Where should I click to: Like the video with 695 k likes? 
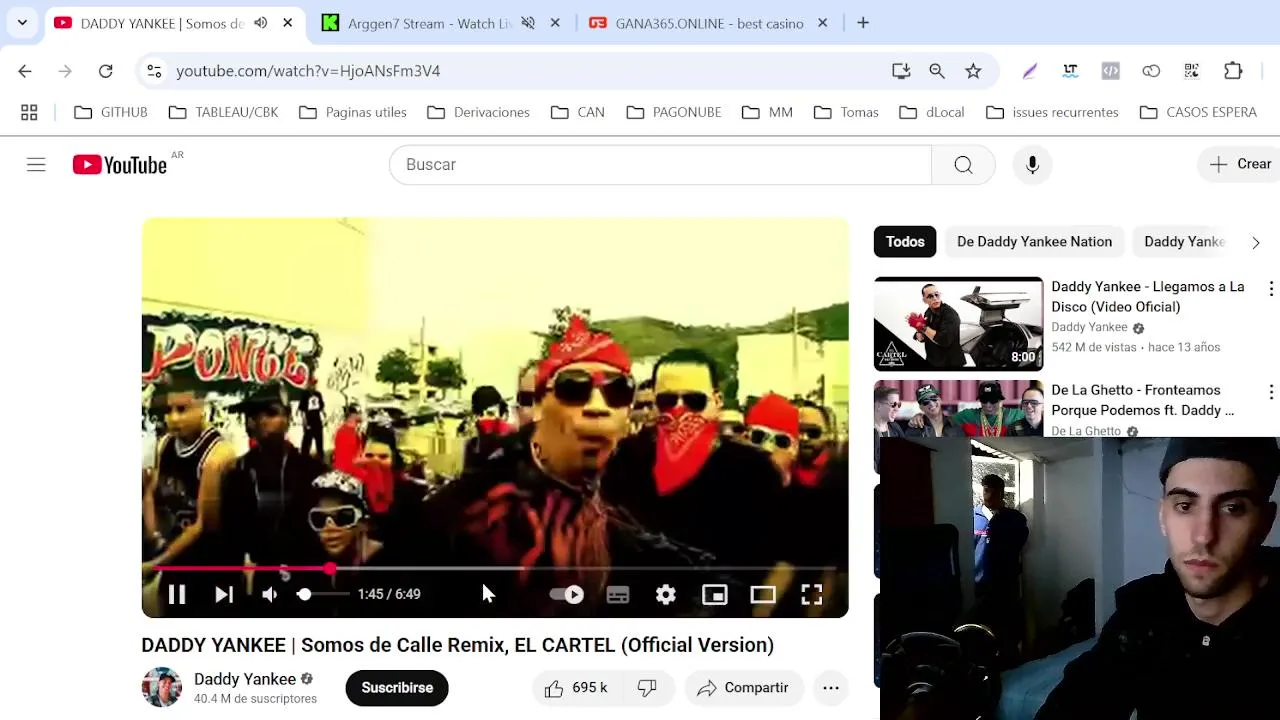click(x=576, y=688)
